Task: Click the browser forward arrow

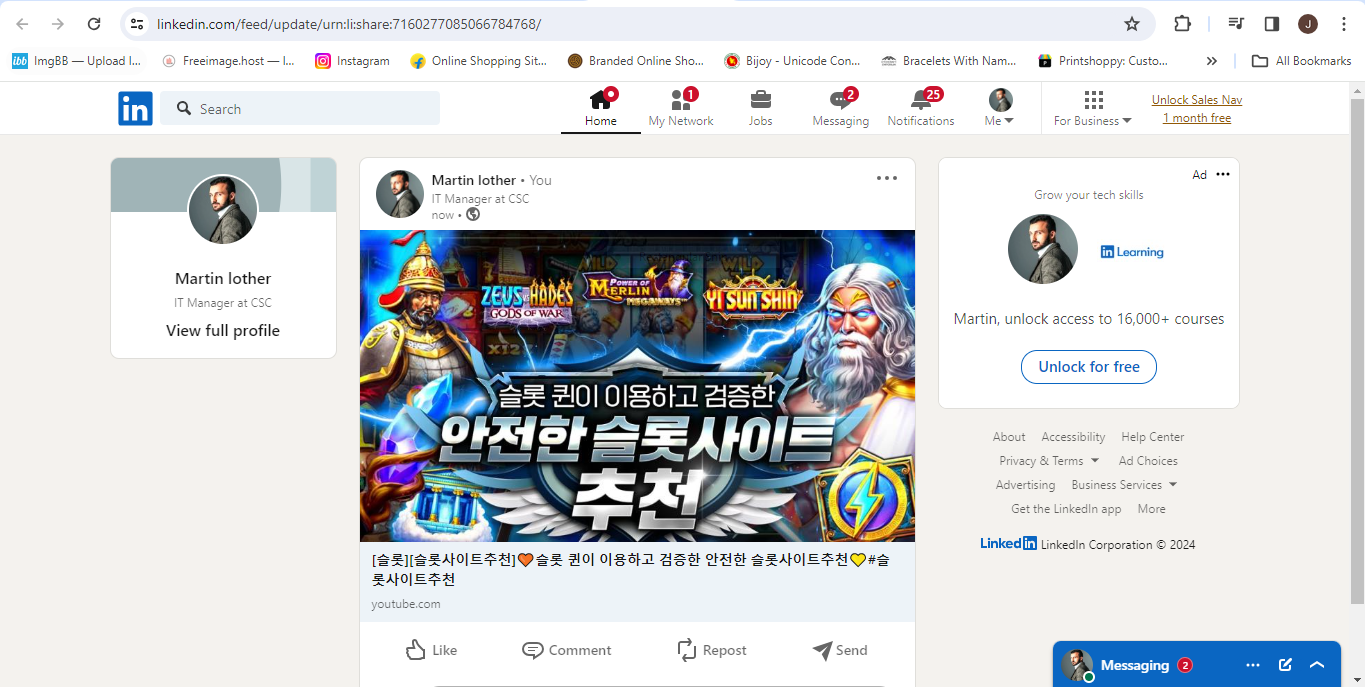Action: [58, 24]
